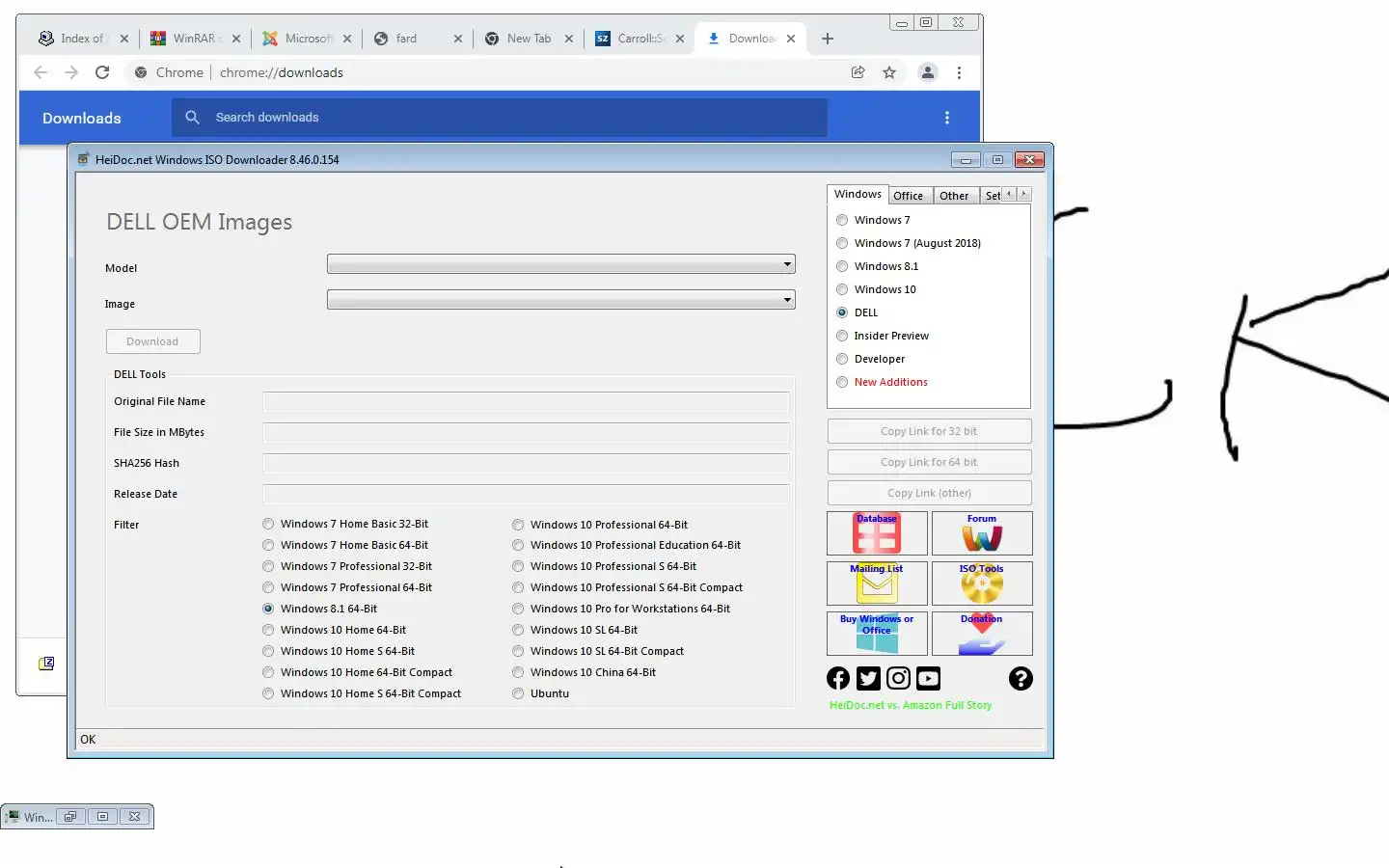This screenshot has width=1389, height=868.
Task: Reload the Chrome page
Action: coord(102,72)
